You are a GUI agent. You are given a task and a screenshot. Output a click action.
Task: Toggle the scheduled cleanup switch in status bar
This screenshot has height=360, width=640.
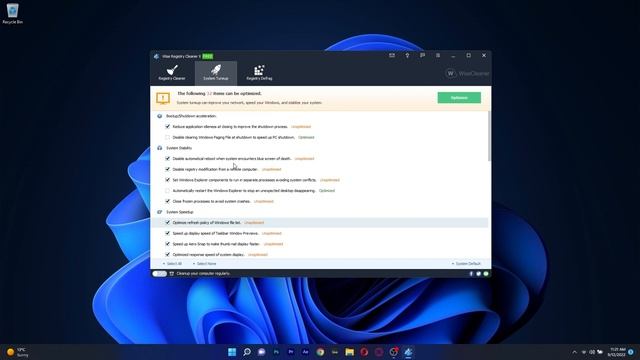pos(160,273)
